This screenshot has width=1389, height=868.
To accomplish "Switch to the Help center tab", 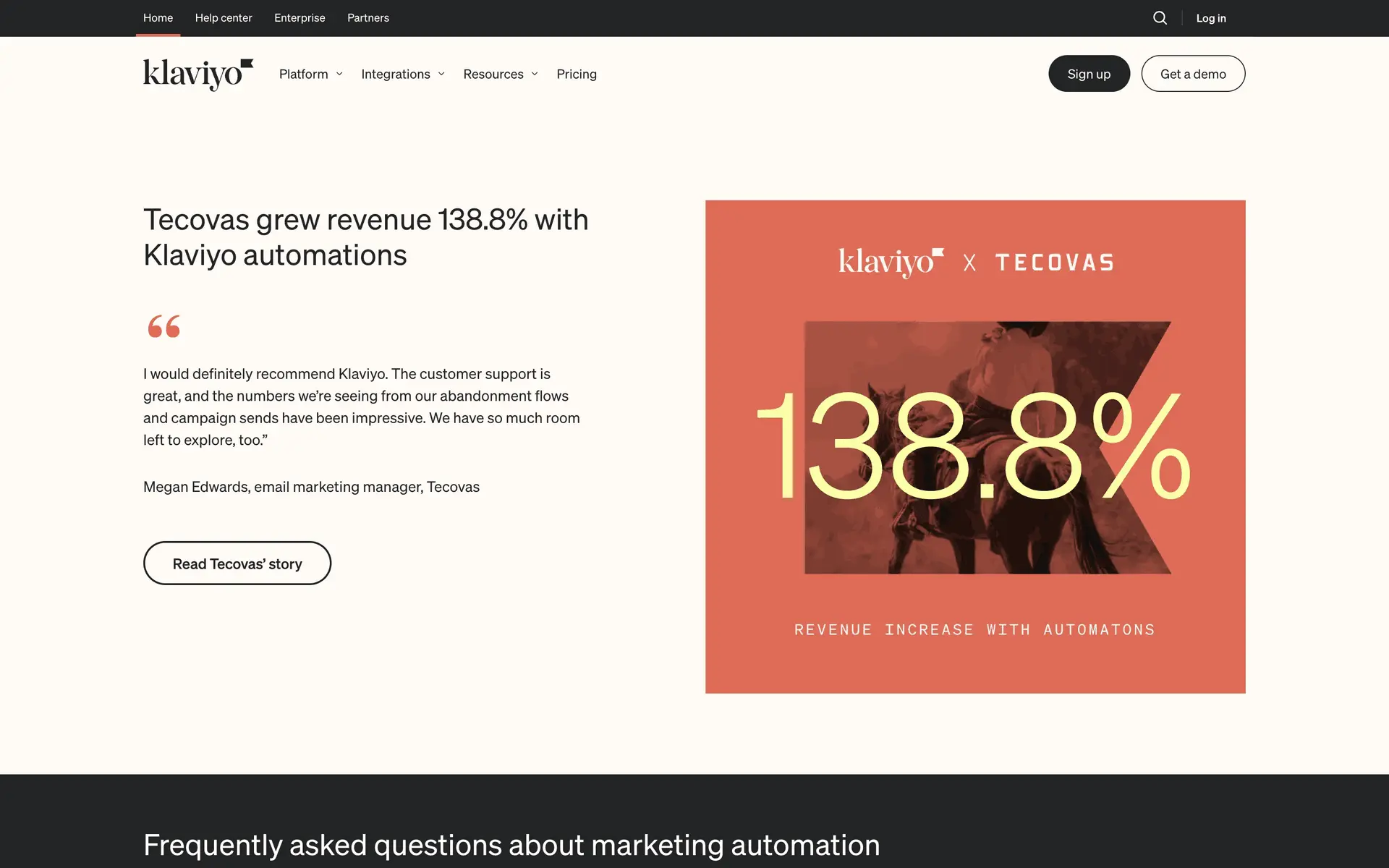I will tap(224, 18).
